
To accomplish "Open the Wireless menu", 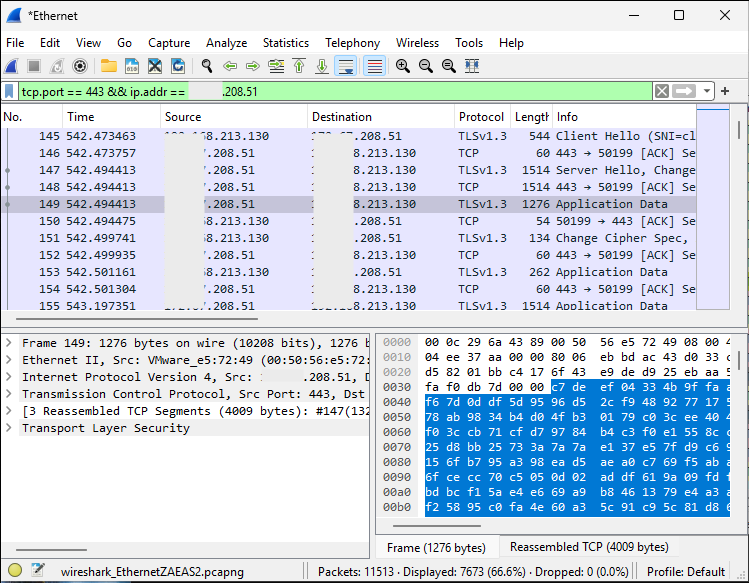I will coord(417,43).
